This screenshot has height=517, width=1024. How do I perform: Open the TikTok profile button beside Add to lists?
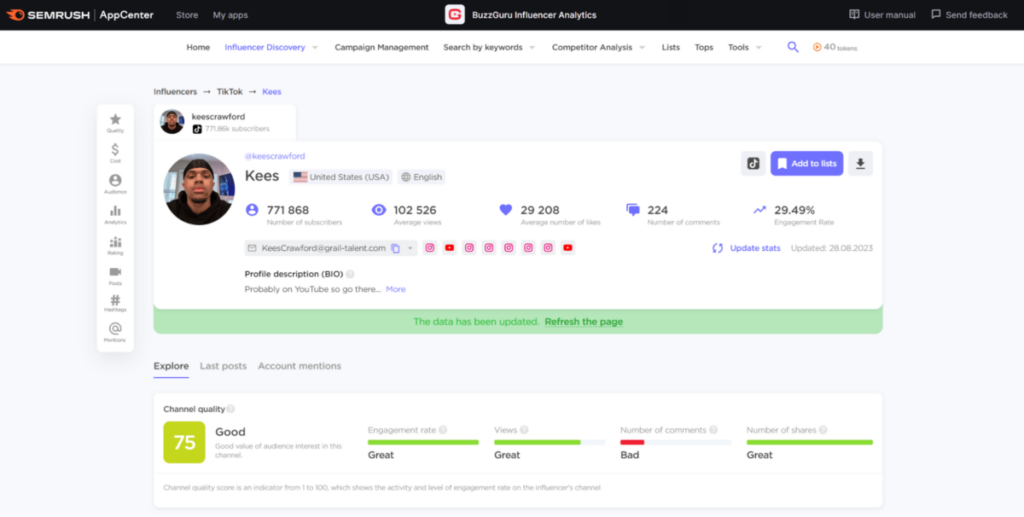pos(753,163)
